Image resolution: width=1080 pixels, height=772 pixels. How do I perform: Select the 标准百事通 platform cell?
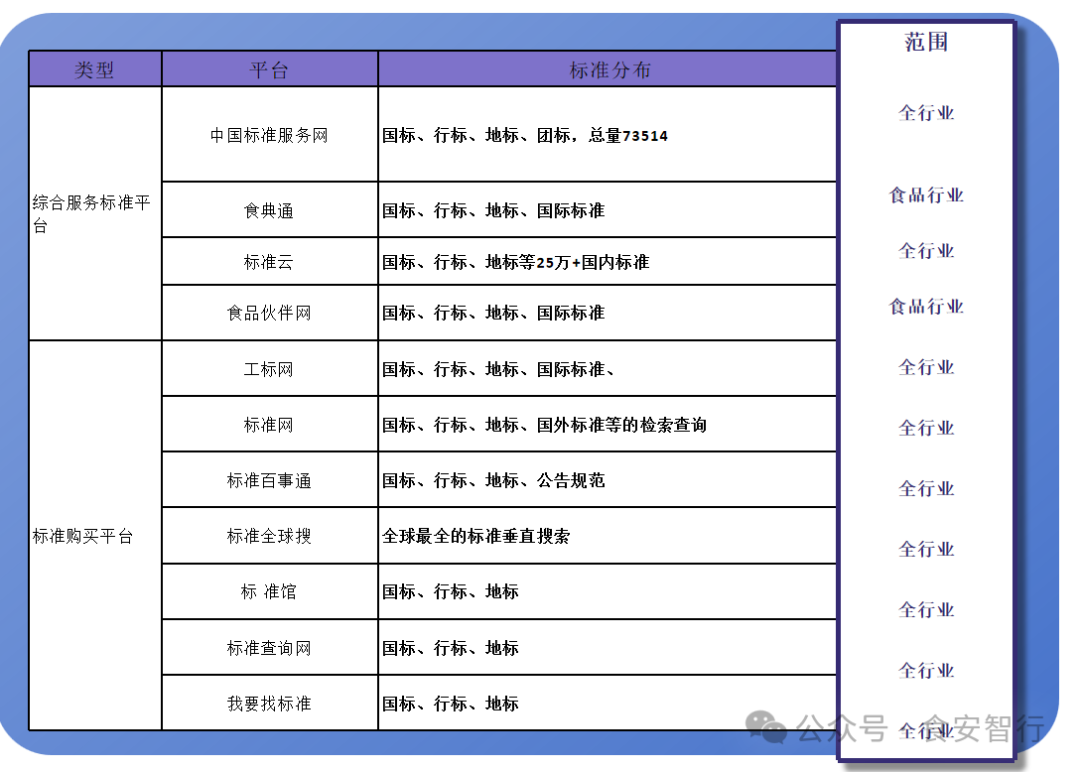click(269, 480)
